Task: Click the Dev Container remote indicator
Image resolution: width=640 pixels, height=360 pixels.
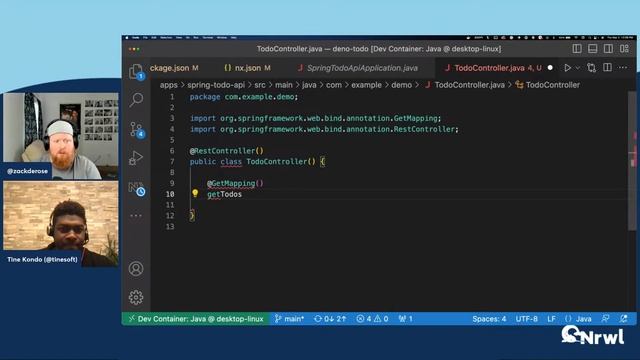Action: [x=196, y=319]
